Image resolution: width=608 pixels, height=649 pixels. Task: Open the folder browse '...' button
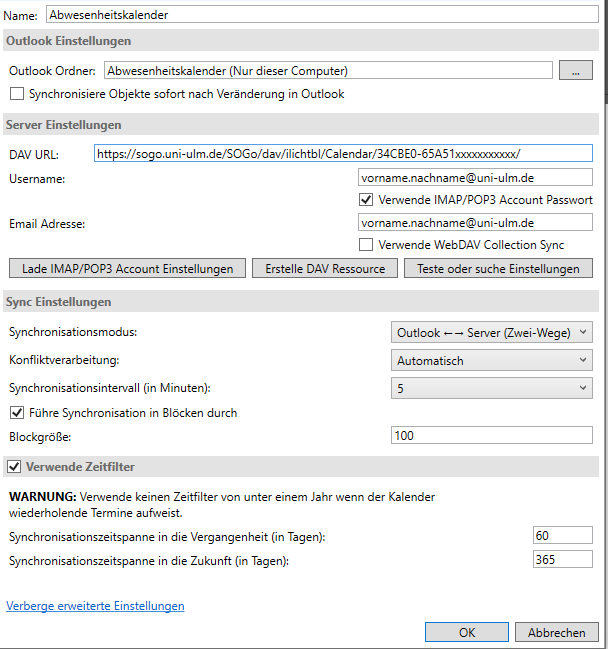click(576, 70)
